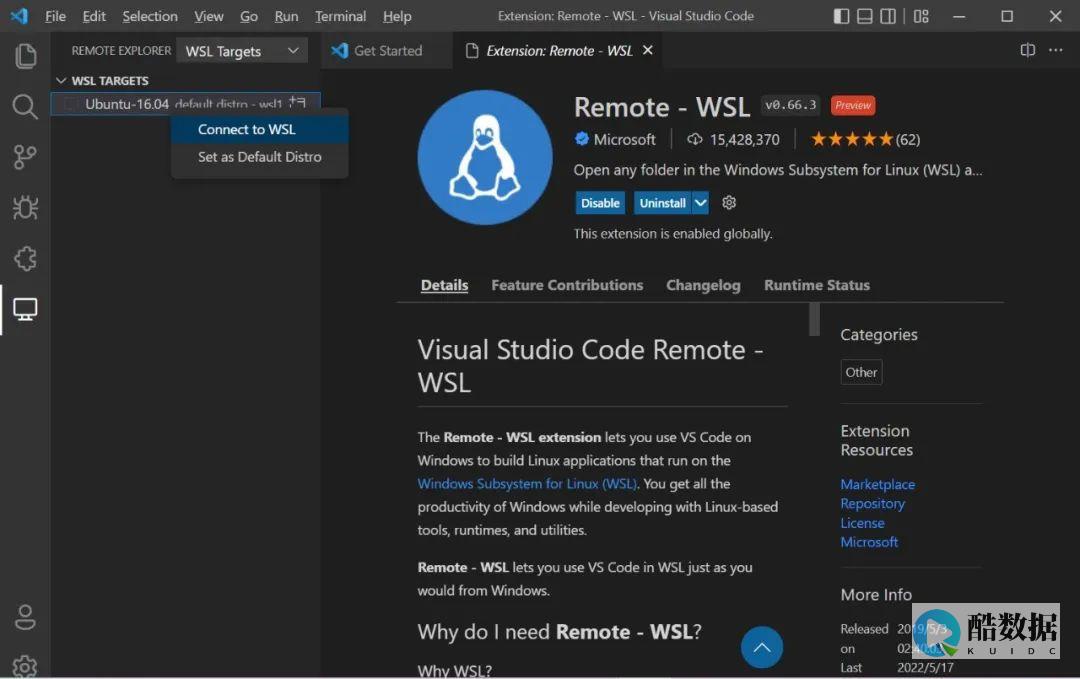The height and width of the screenshot is (679, 1080).
Task: Open the Selection menu
Action: (x=149, y=16)
